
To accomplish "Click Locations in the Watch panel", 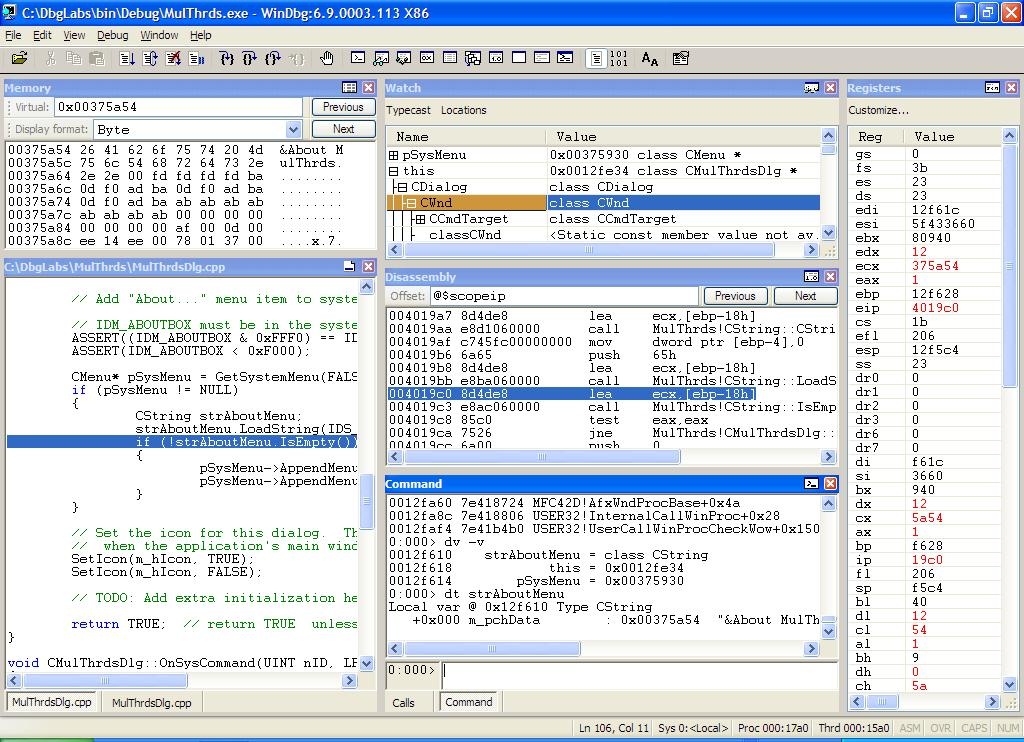I will point(464,110).
